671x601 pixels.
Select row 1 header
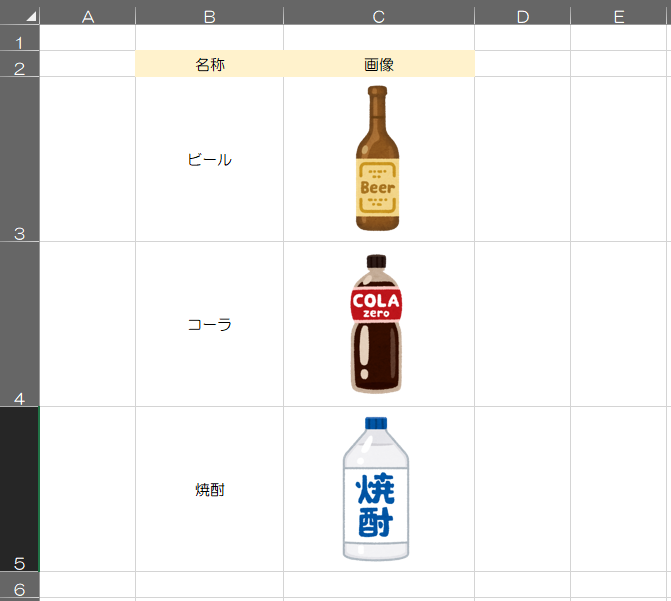(x=20, y=39)
